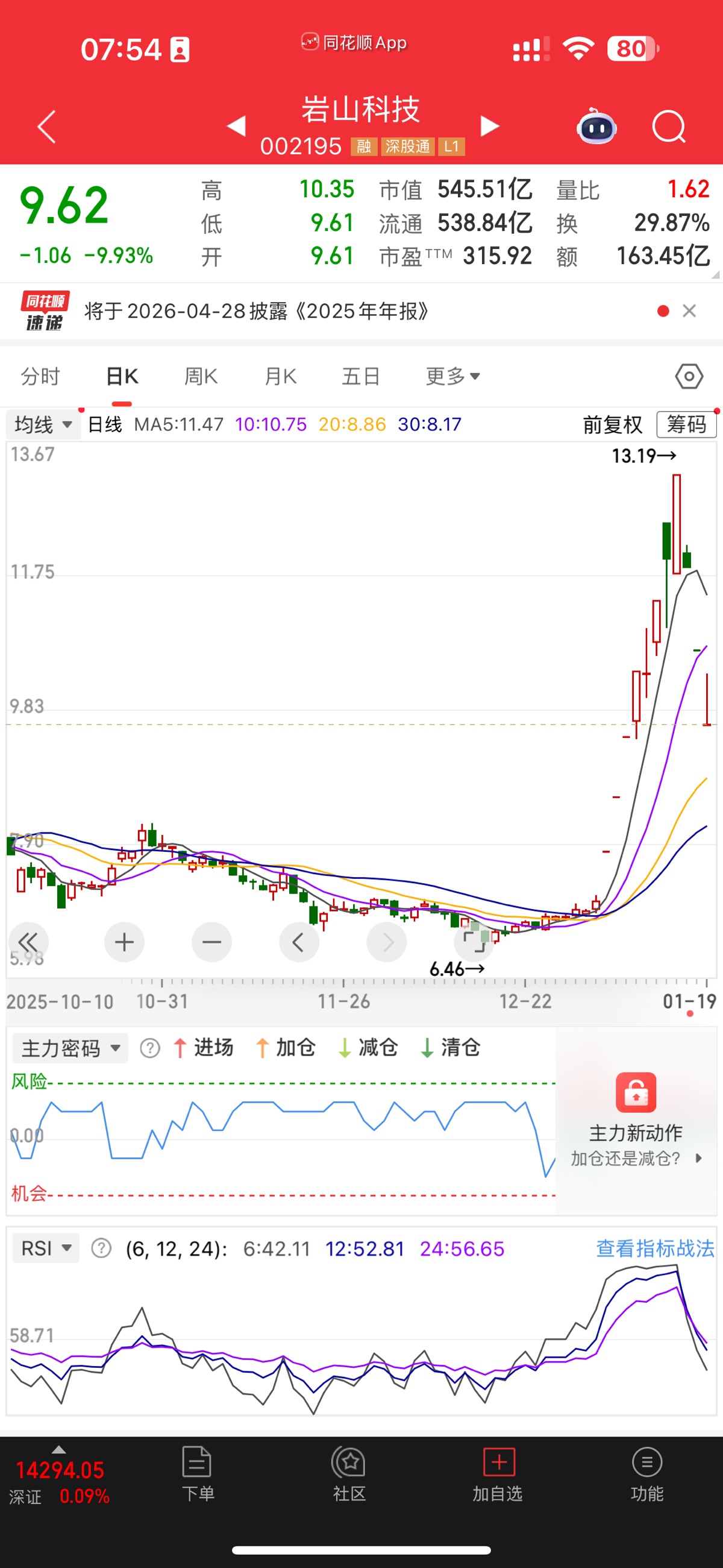Zoom in the chart with the plus button
Viewport: 723px width, 1568px height.
124,942
